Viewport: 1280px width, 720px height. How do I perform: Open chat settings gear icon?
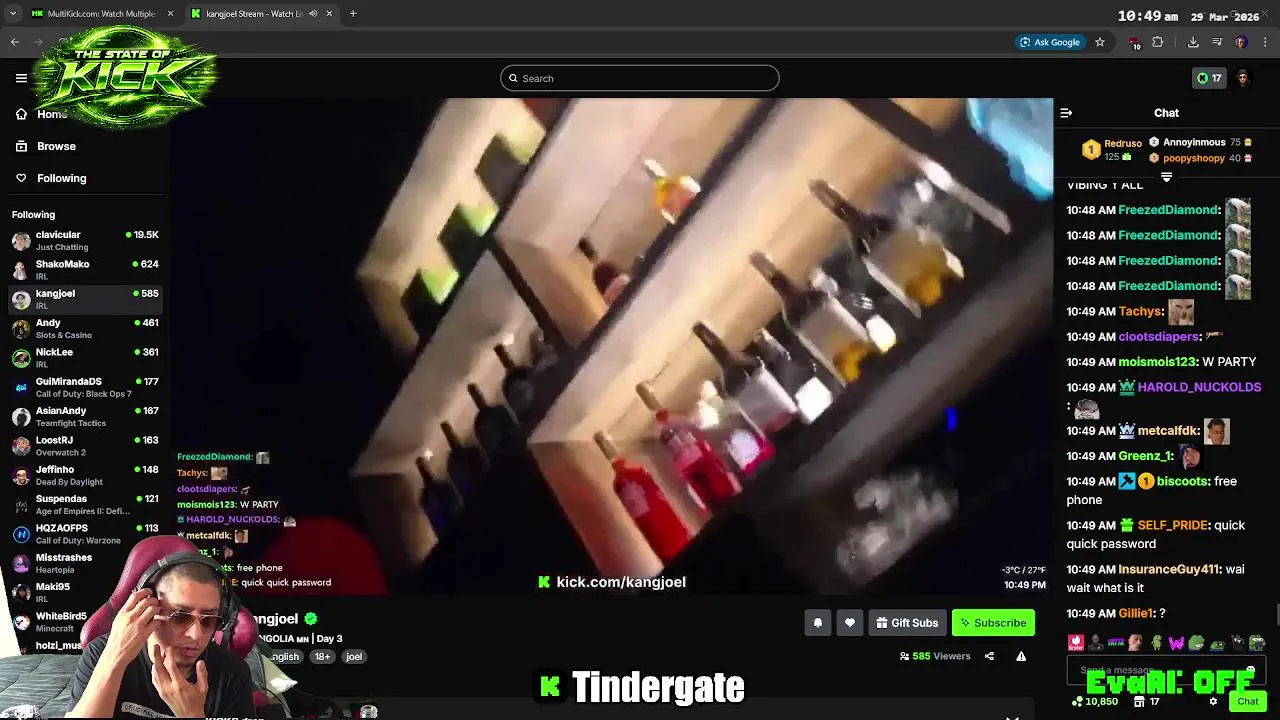pyautogui.click(x=1213, y=702)
